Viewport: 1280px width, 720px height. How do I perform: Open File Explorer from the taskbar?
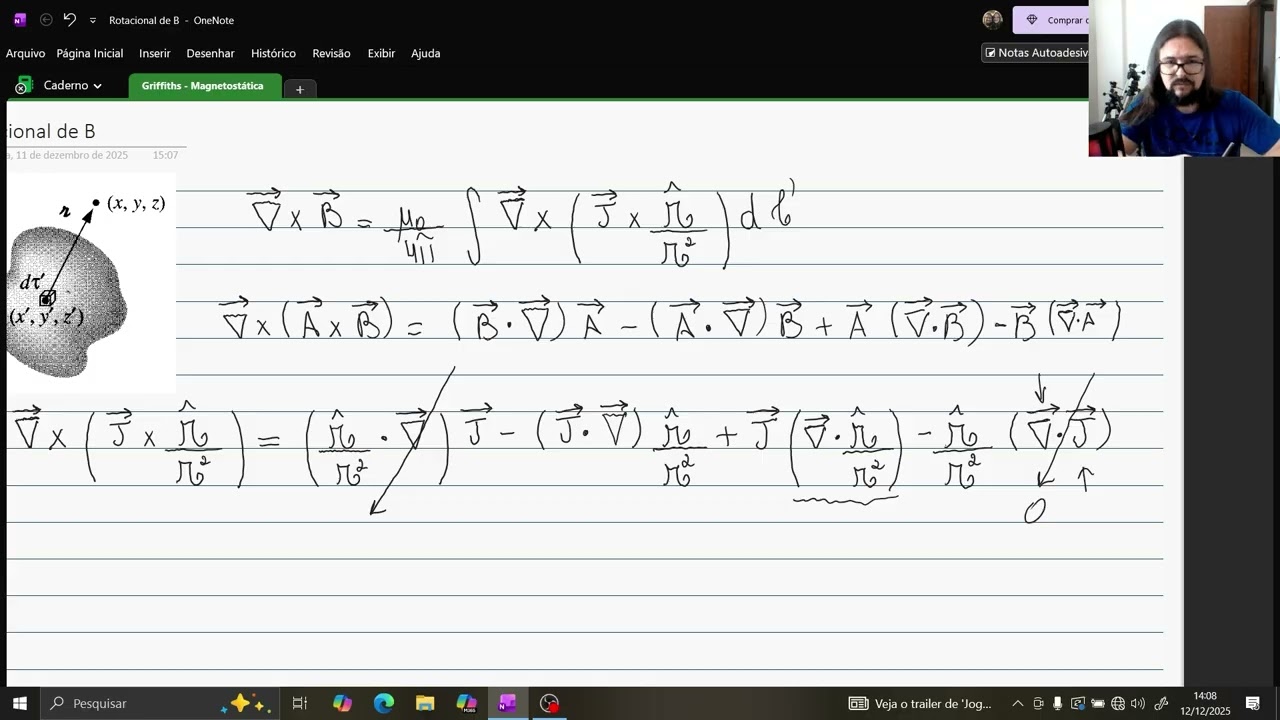point(425,703)
